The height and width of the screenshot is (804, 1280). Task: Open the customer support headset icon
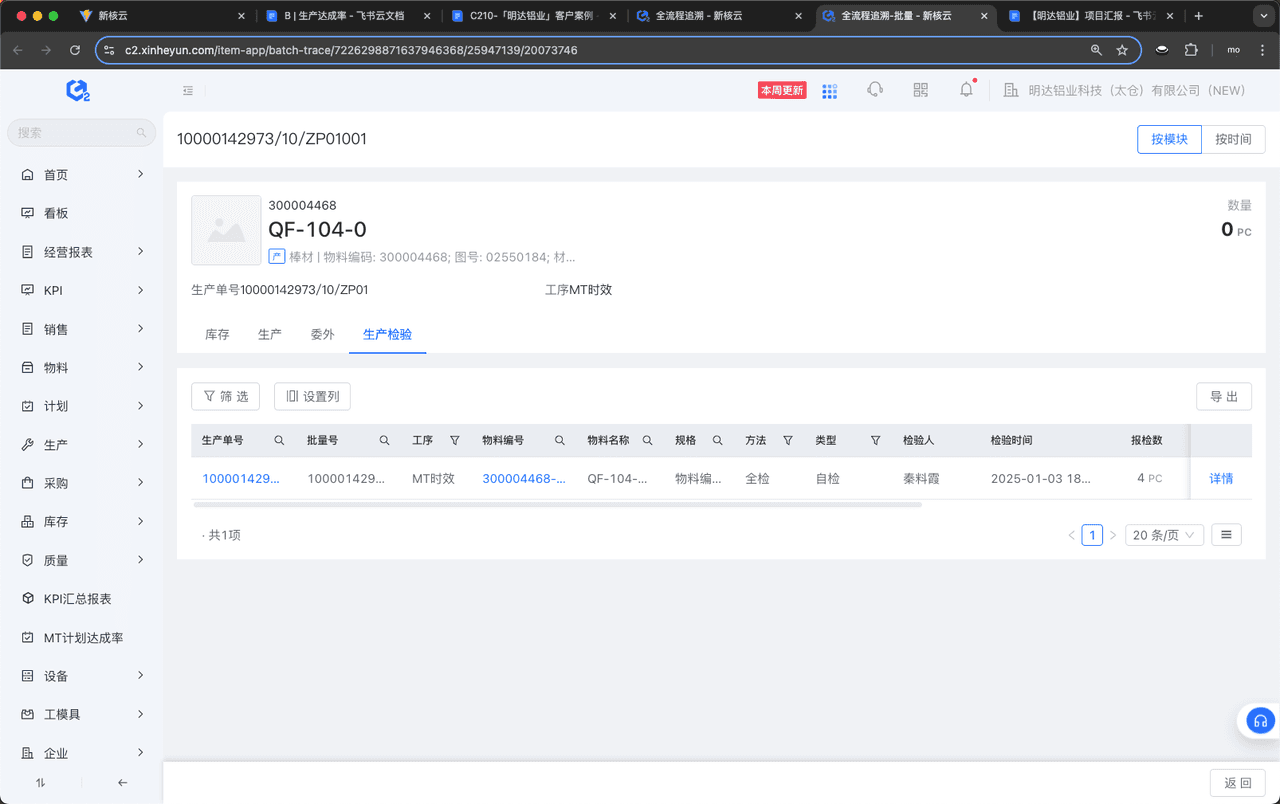click(875, 90)
